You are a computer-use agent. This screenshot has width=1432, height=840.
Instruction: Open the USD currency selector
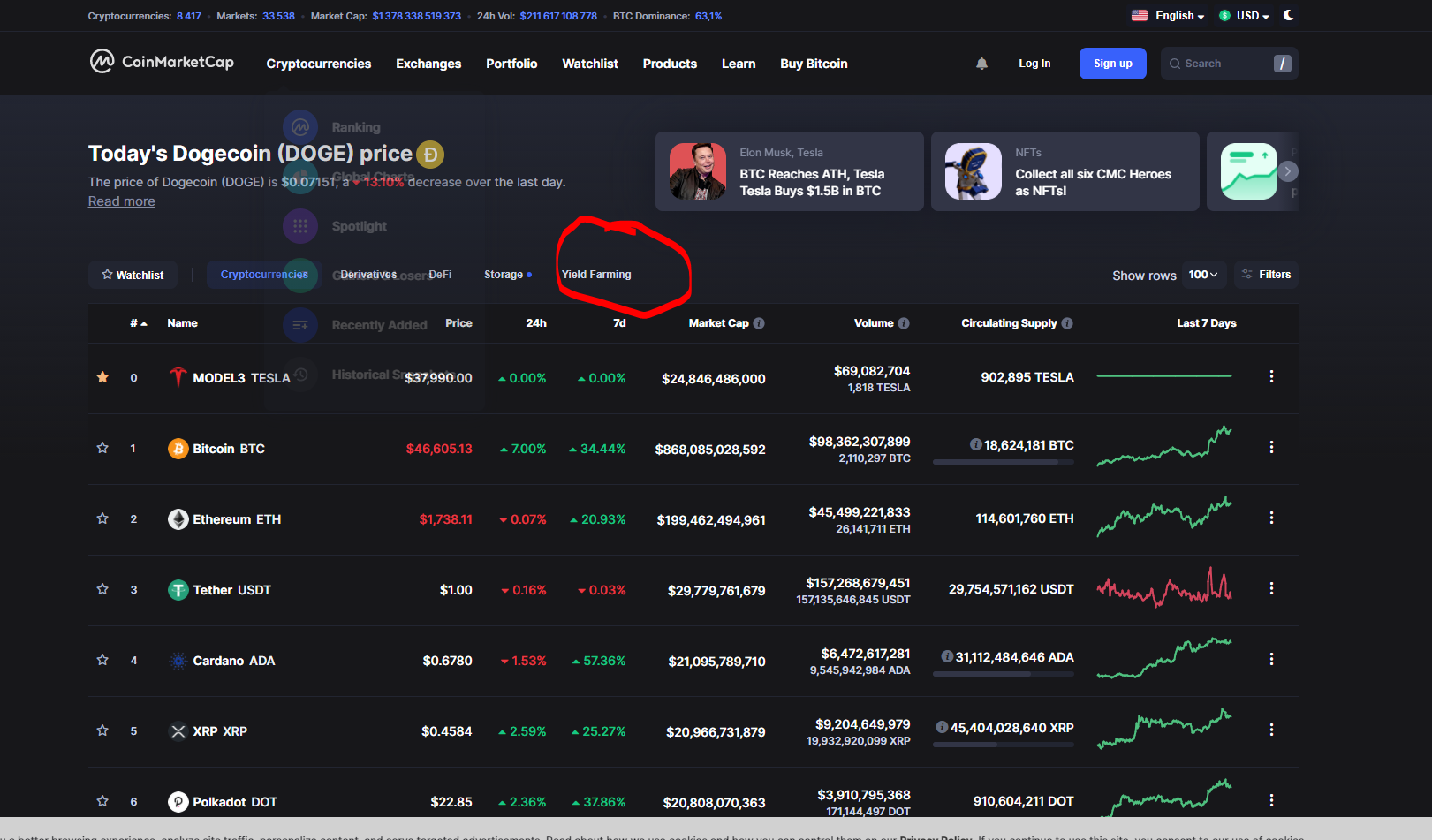tap(1245, 15)
